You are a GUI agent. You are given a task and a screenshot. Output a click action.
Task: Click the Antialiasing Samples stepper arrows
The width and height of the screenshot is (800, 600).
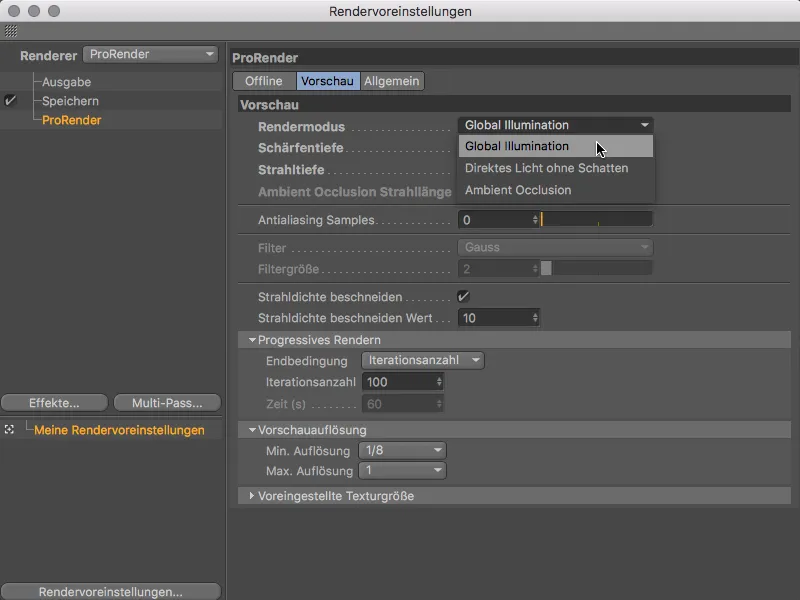point(535,220)
